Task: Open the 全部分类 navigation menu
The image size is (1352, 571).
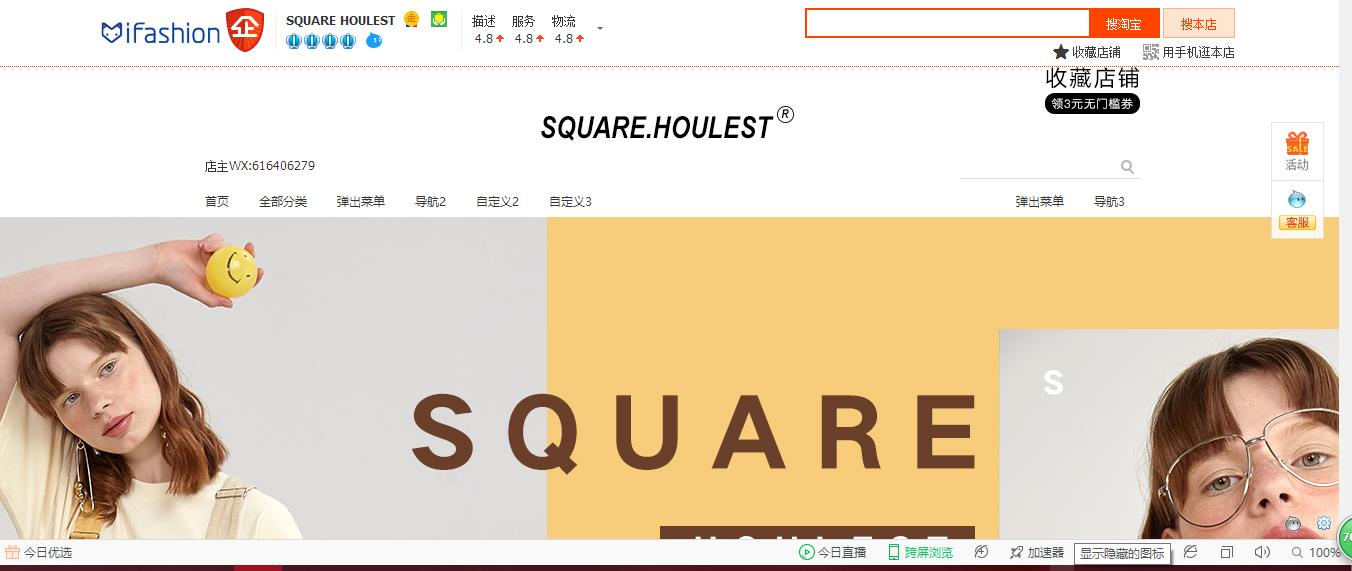Action: click(x=283, y=201)
